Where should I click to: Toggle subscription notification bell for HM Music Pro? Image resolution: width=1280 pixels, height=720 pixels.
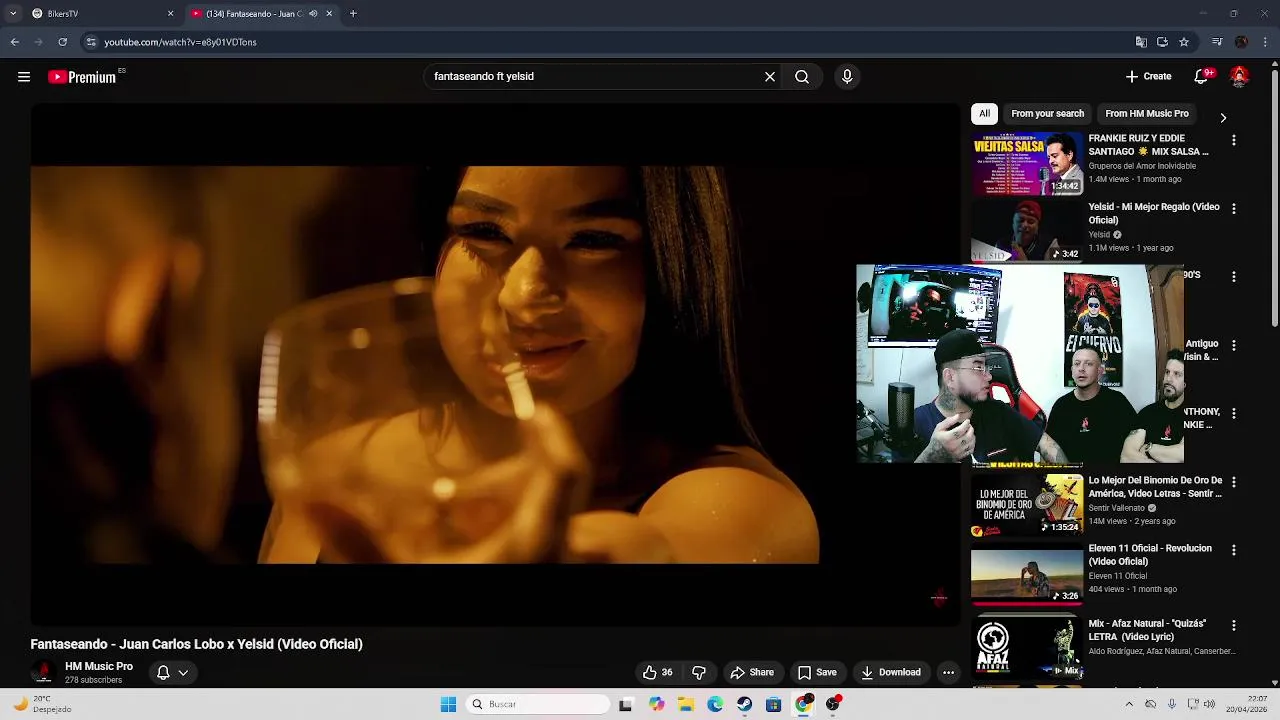click(x=163, y=672)
